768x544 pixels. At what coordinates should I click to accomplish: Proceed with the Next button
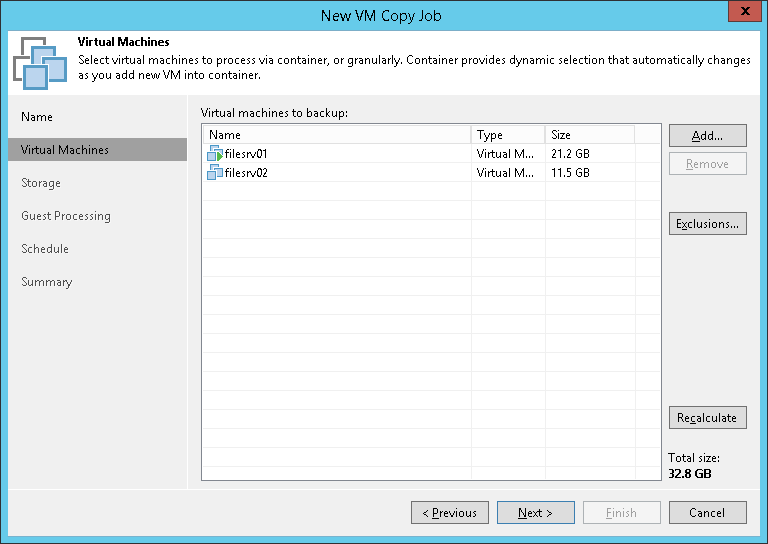[536, 513]
